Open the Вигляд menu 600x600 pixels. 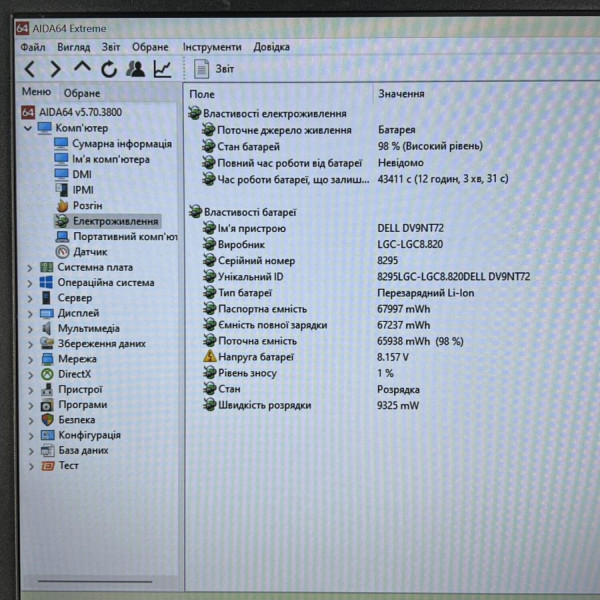coord(73,47)
